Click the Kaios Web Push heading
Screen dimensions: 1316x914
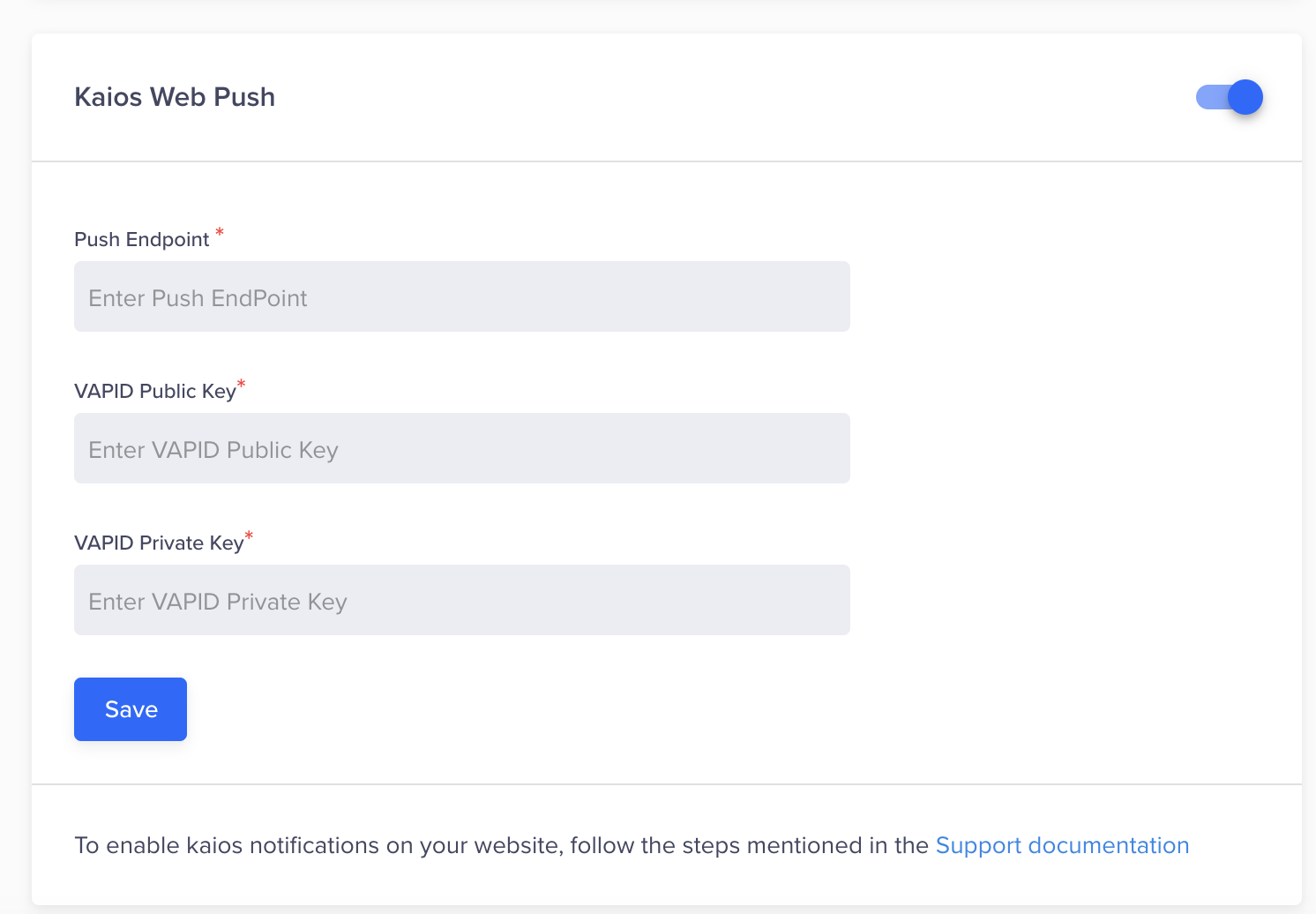(x=175, y=97)
